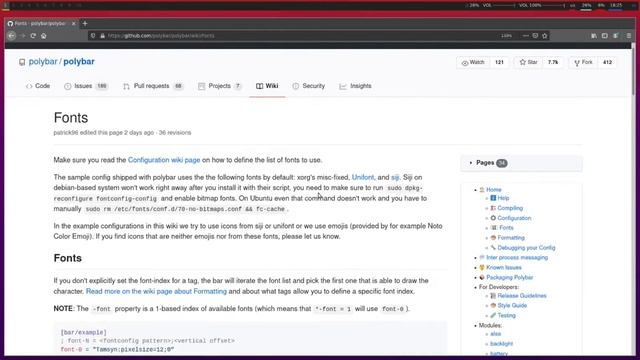Open the page actions ellipsis menu
Image resolution: width=640 pixels, height=360 pixels.
click(x=525, y=36)
